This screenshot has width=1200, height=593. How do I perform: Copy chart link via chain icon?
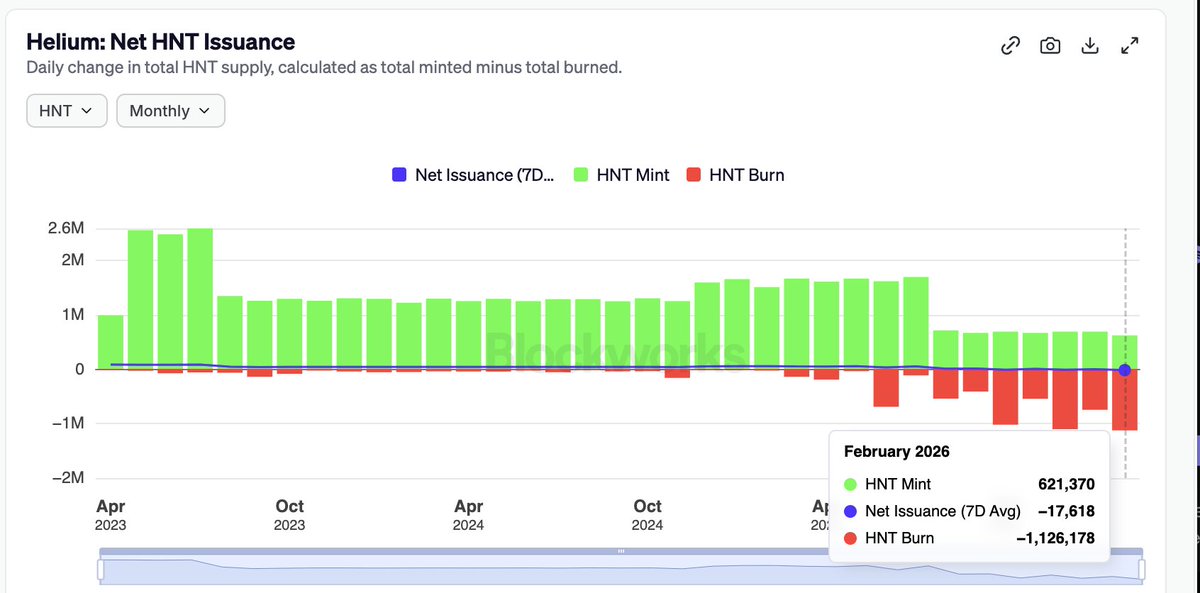click(x=1010, y=45)
